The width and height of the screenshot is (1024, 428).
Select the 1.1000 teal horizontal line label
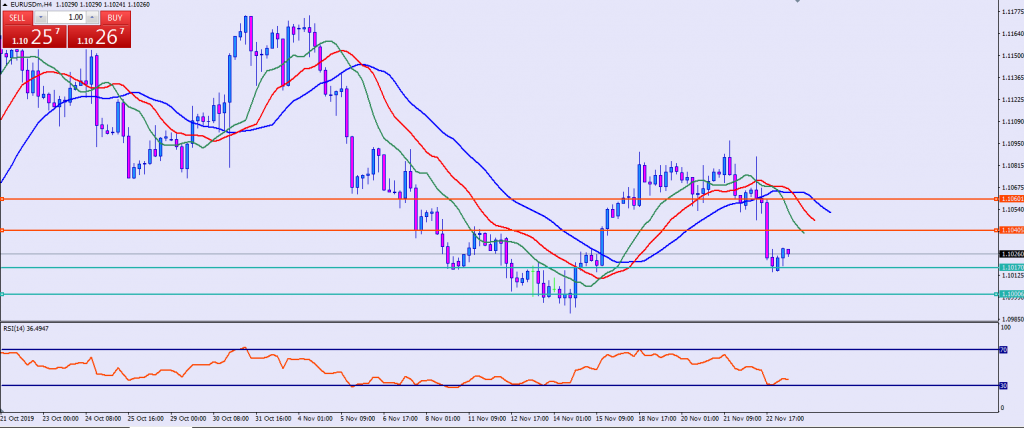click(1010, 293)
